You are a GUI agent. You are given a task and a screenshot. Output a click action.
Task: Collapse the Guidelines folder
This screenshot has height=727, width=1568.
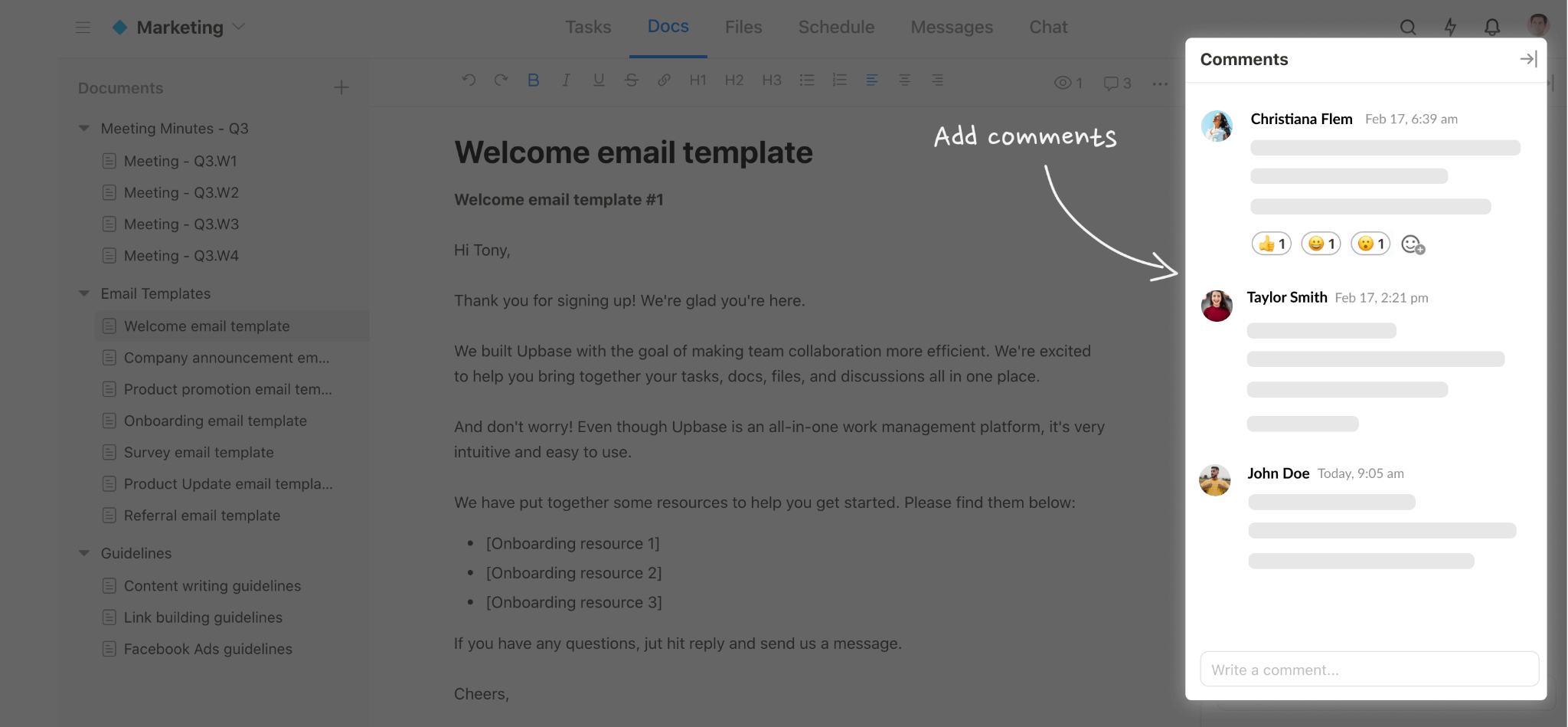click(x=84, y=553)
